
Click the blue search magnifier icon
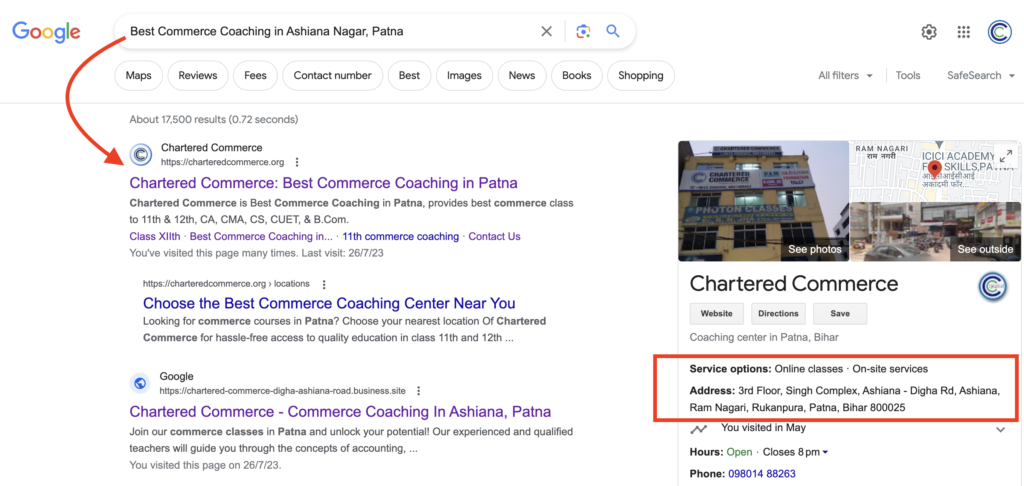pyautogui.click(x=613, y=31)
